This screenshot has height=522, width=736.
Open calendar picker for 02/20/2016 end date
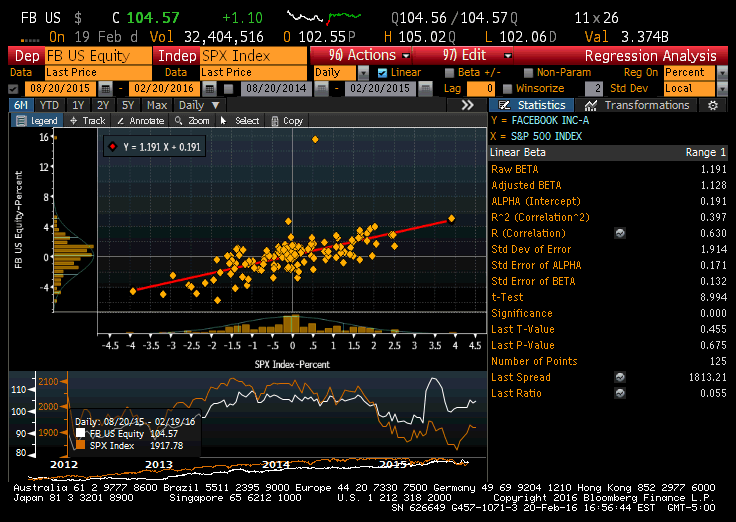[x=210, y=89]
